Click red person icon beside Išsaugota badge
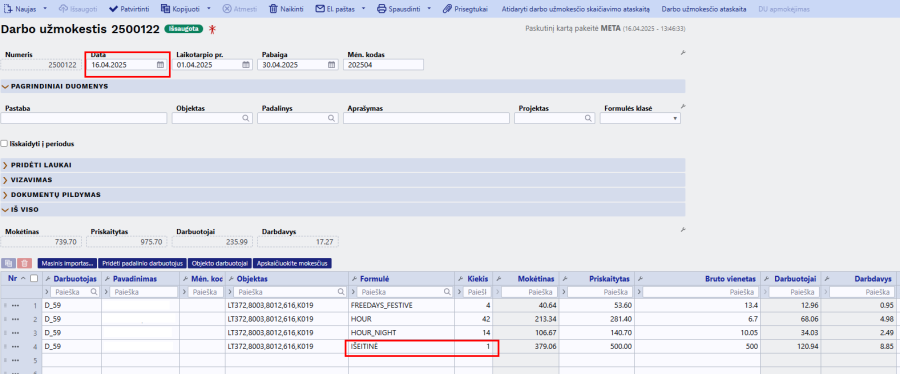The width and height of the screenshot is (900, 374). [212, 29]
